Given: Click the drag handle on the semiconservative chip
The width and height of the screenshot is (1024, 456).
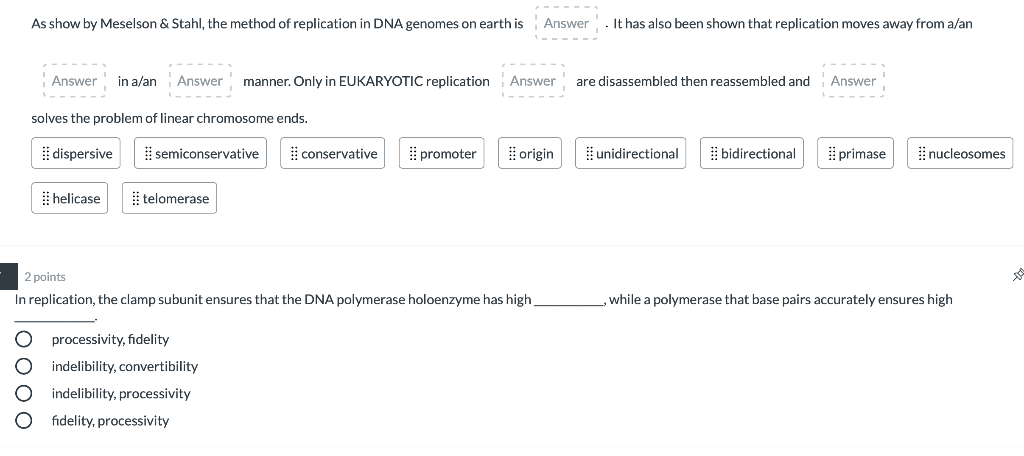Looking at the screenshot, I should tap(148, 154).
